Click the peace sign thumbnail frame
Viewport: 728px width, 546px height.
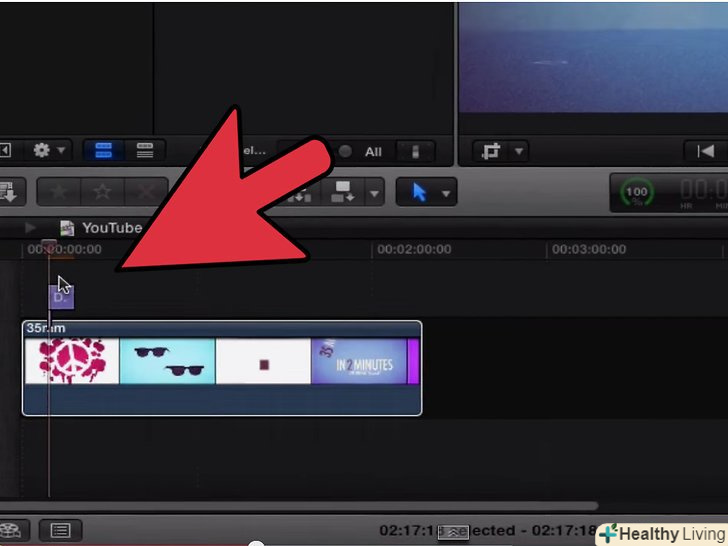[72, 361]
